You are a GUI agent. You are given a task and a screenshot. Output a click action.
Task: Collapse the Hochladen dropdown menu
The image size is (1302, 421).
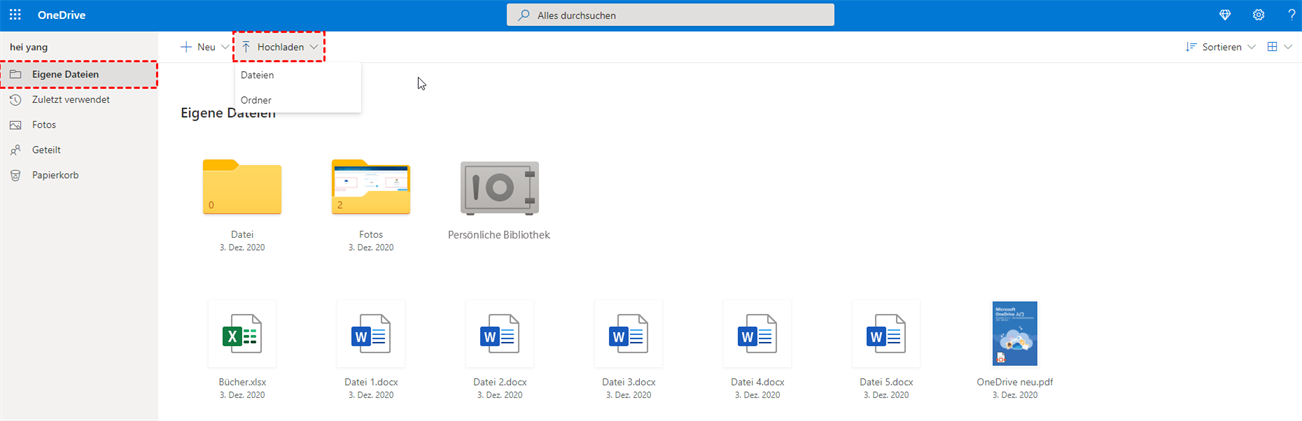click(280, 47)
